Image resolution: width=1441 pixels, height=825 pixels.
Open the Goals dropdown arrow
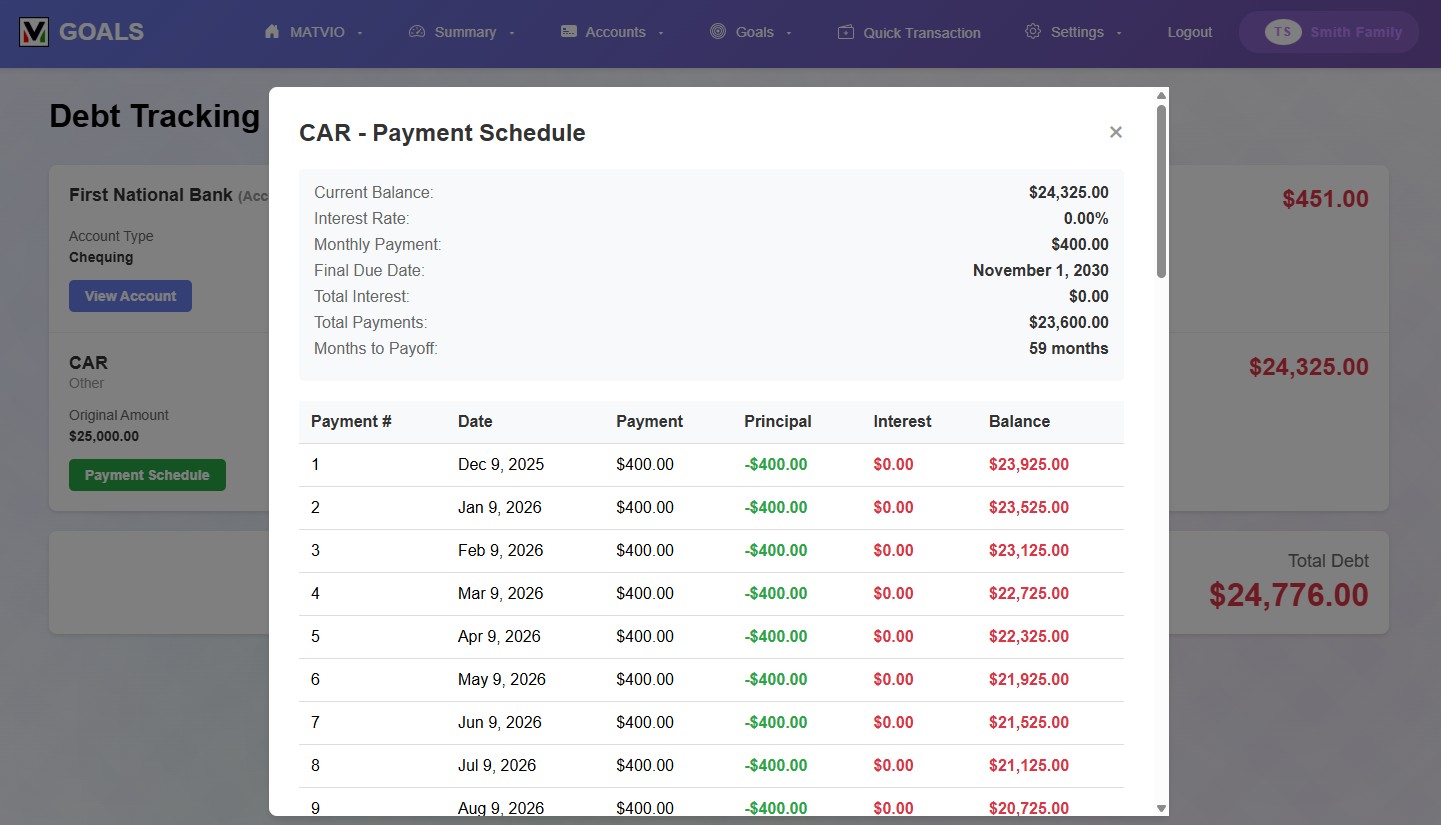pyautogui.click(x=789, y=33)
